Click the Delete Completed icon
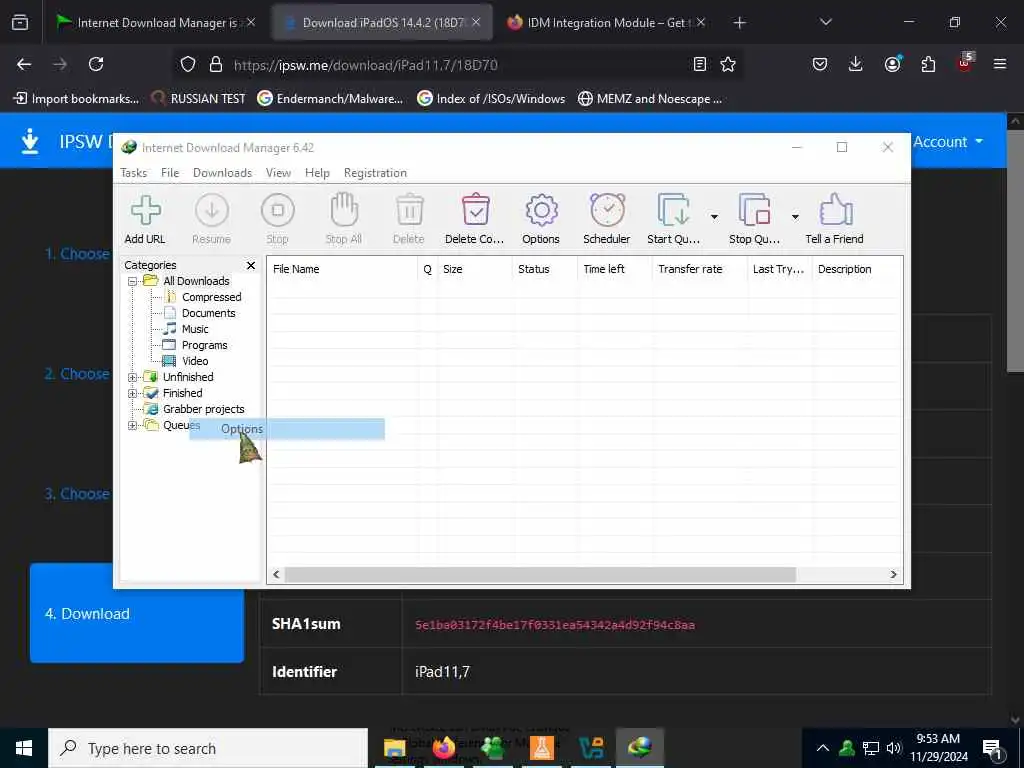This screenshot has width=1024, height=768. (475, 211)
